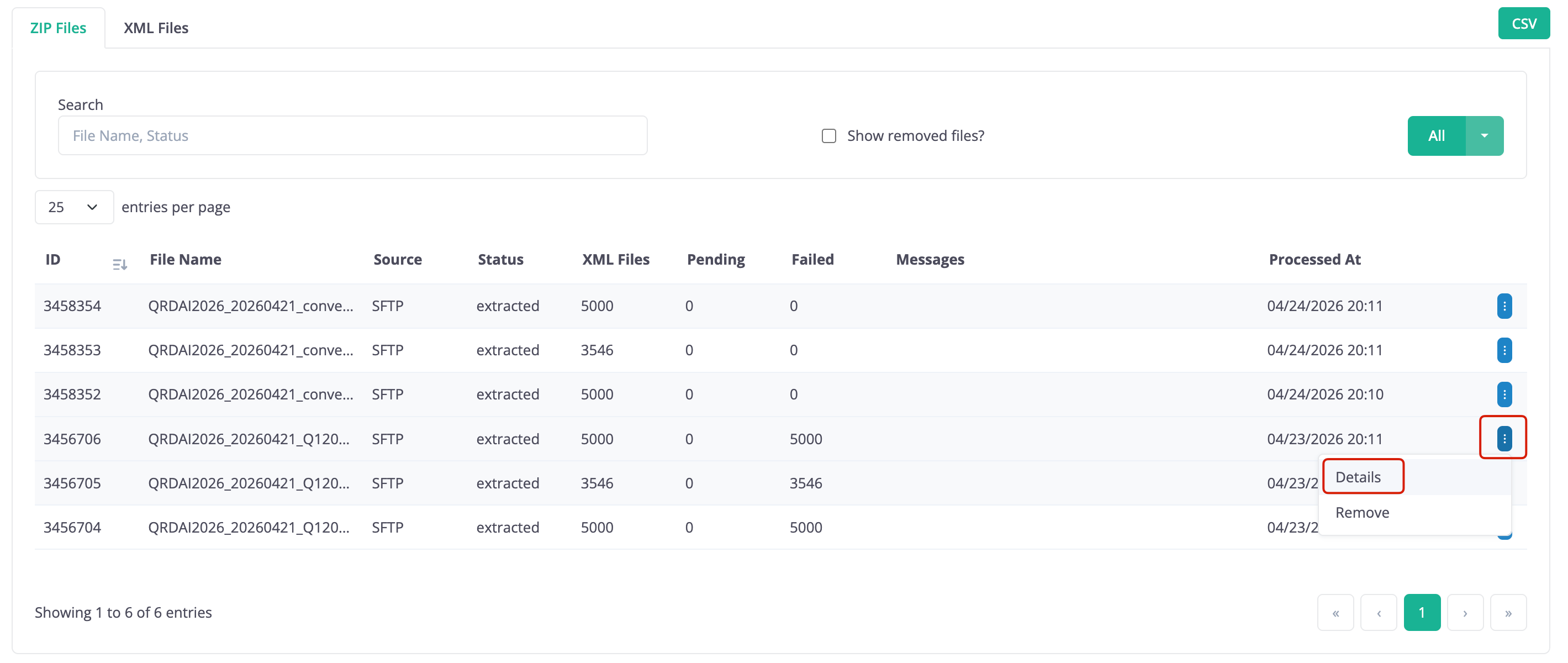Go to previous page with ‹ button
Viewport: 1568px width, 663px height.
(x=1378, y=613)
